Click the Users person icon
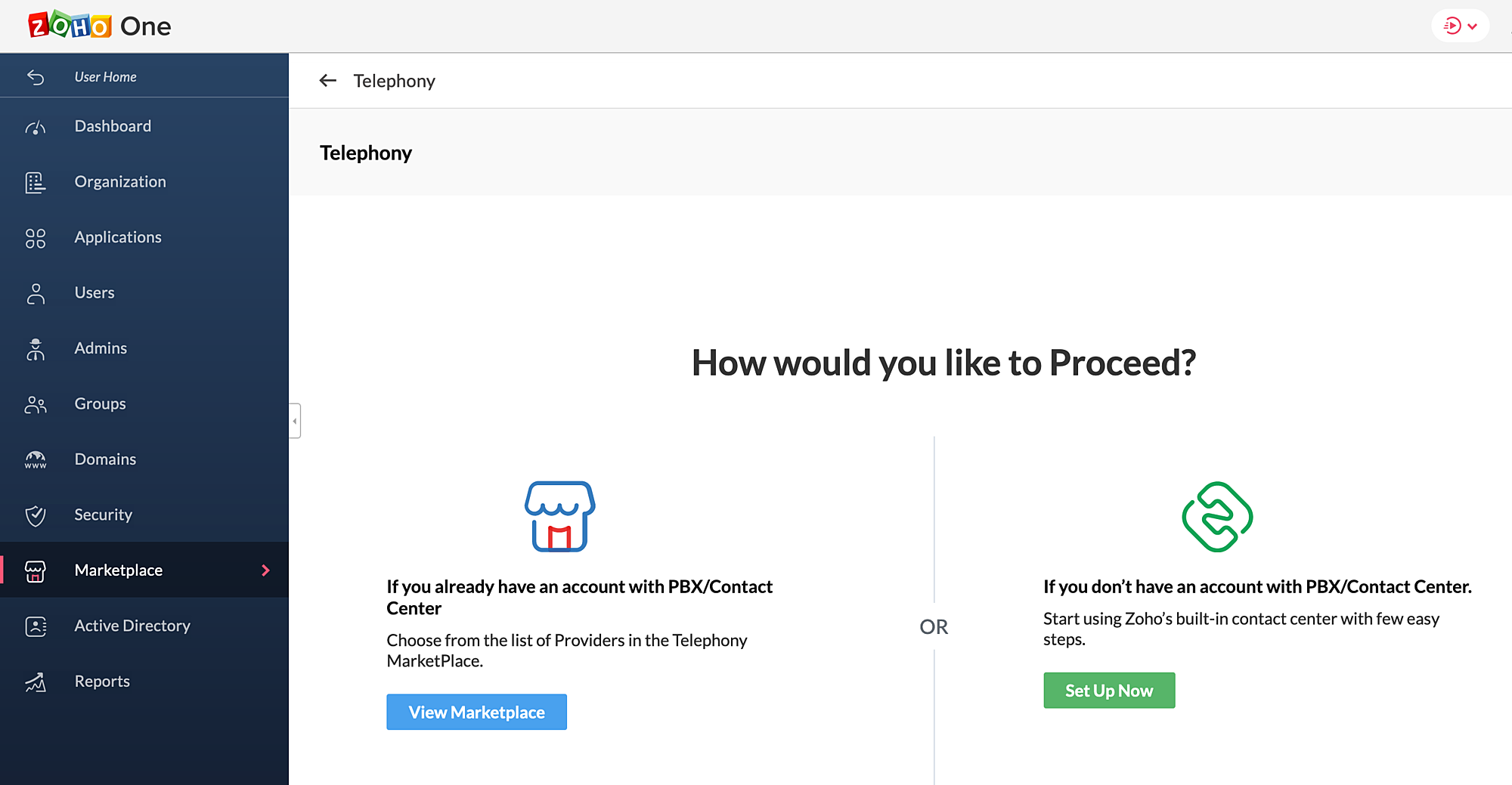The width and height of the screenshot is (1512, 785). [36, 293]
